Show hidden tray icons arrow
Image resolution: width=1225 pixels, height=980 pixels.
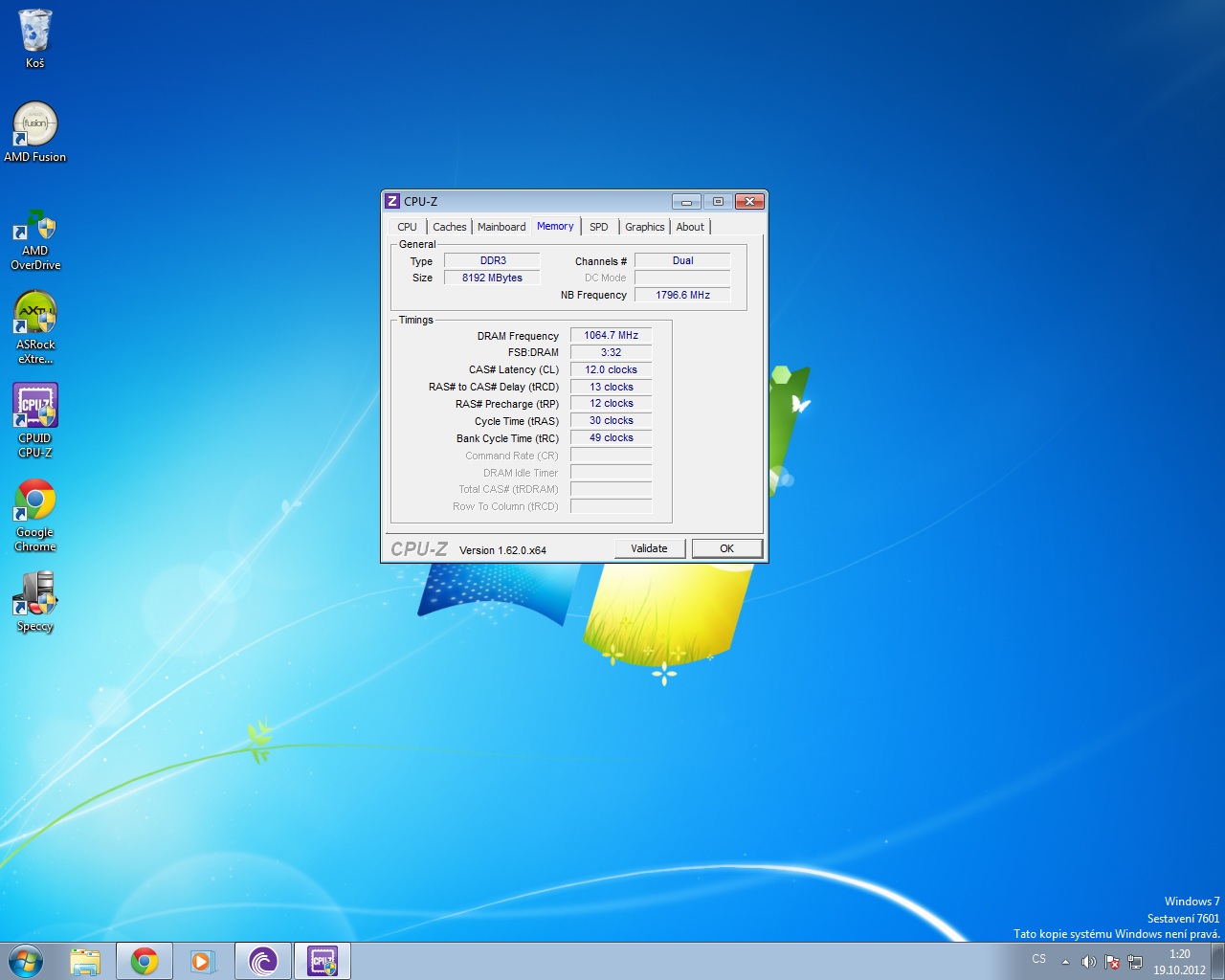1065,962
